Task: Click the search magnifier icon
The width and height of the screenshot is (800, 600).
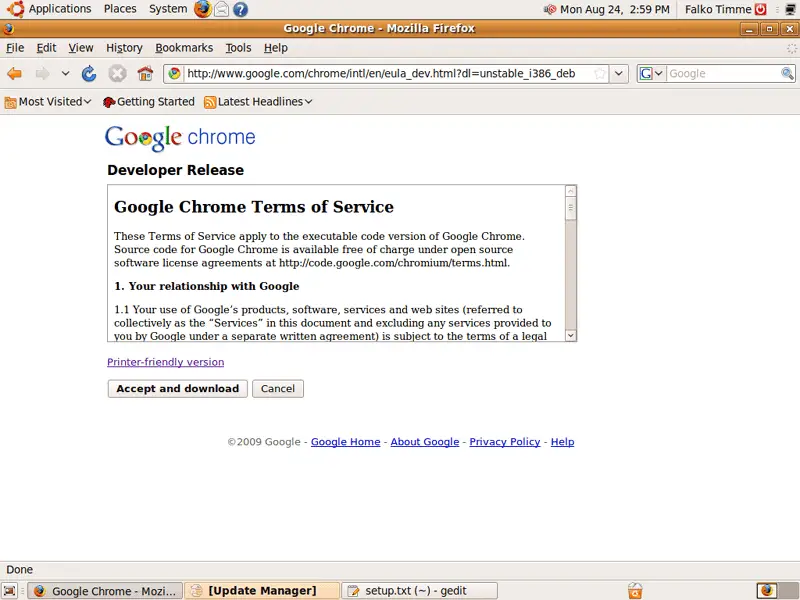Action: coord(787,73)
